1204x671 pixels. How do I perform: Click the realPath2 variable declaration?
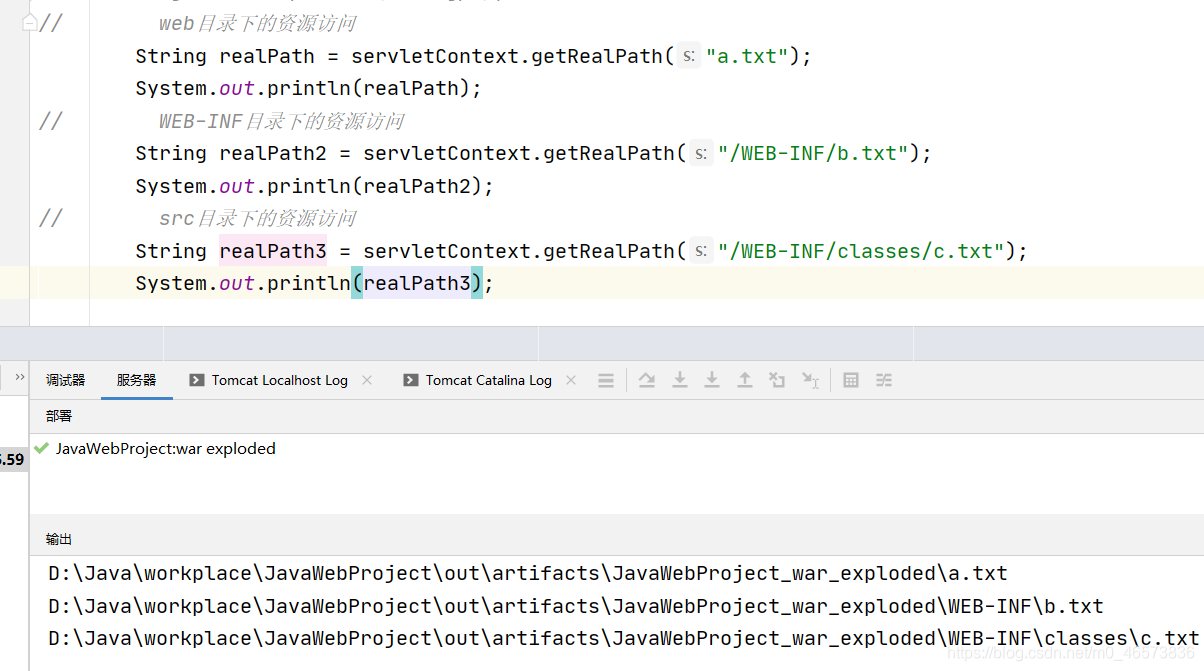pyautogui.click(x=273, y=153)
